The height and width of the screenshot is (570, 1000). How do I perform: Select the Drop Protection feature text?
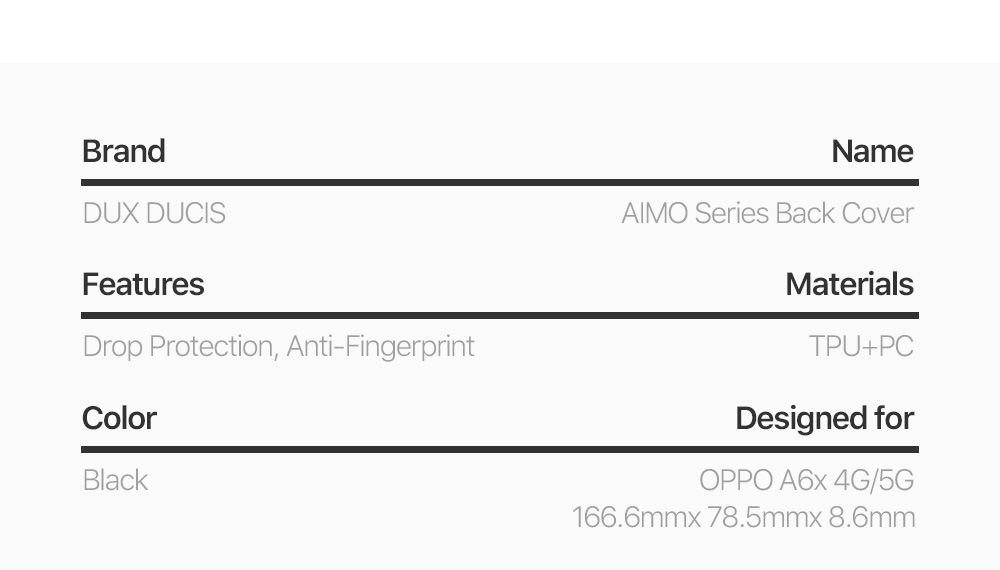point(178,346)
